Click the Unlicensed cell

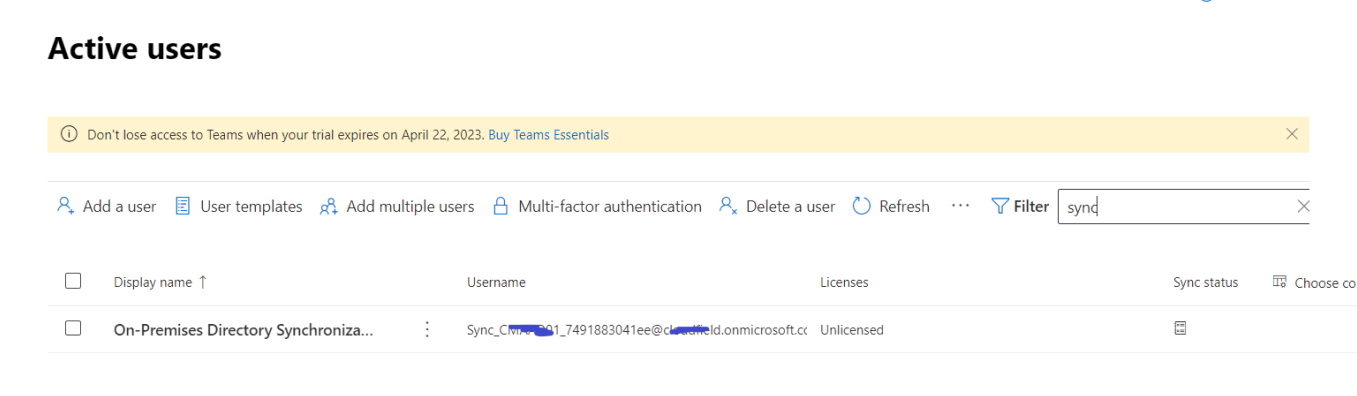852,329
